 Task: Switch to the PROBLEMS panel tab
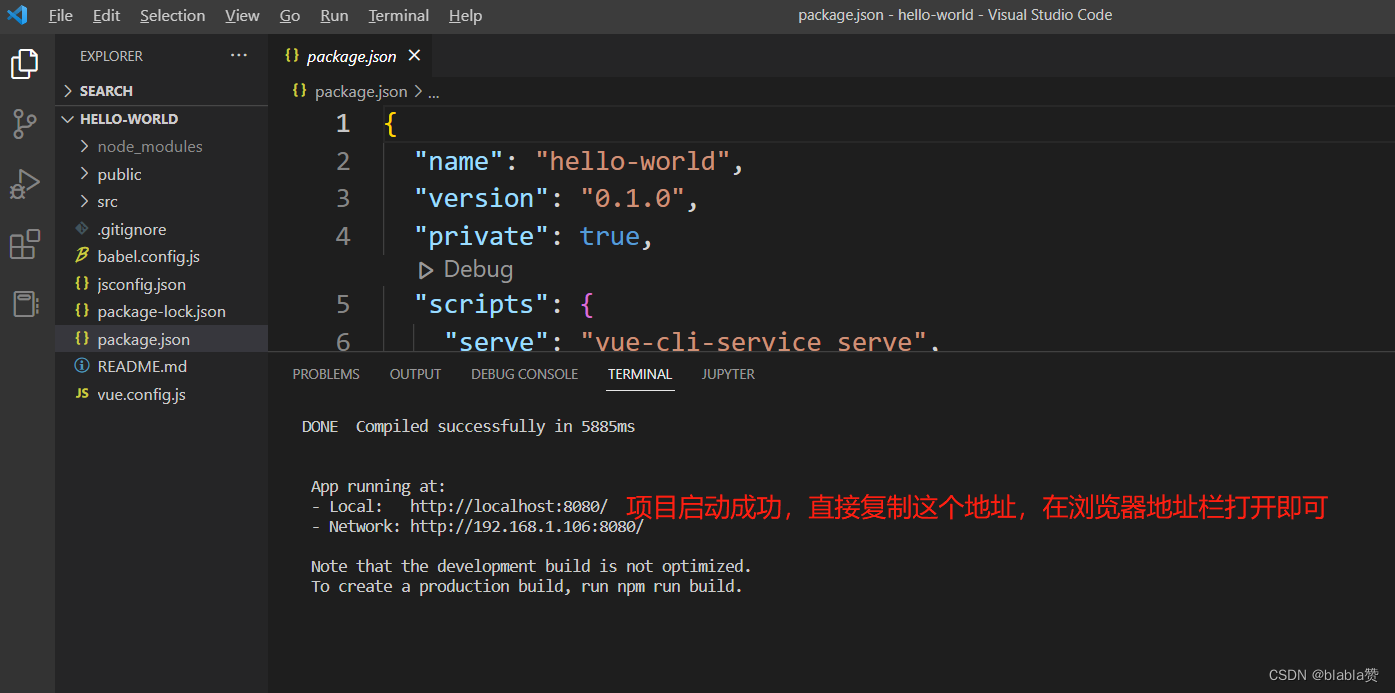tap(326, 374)
